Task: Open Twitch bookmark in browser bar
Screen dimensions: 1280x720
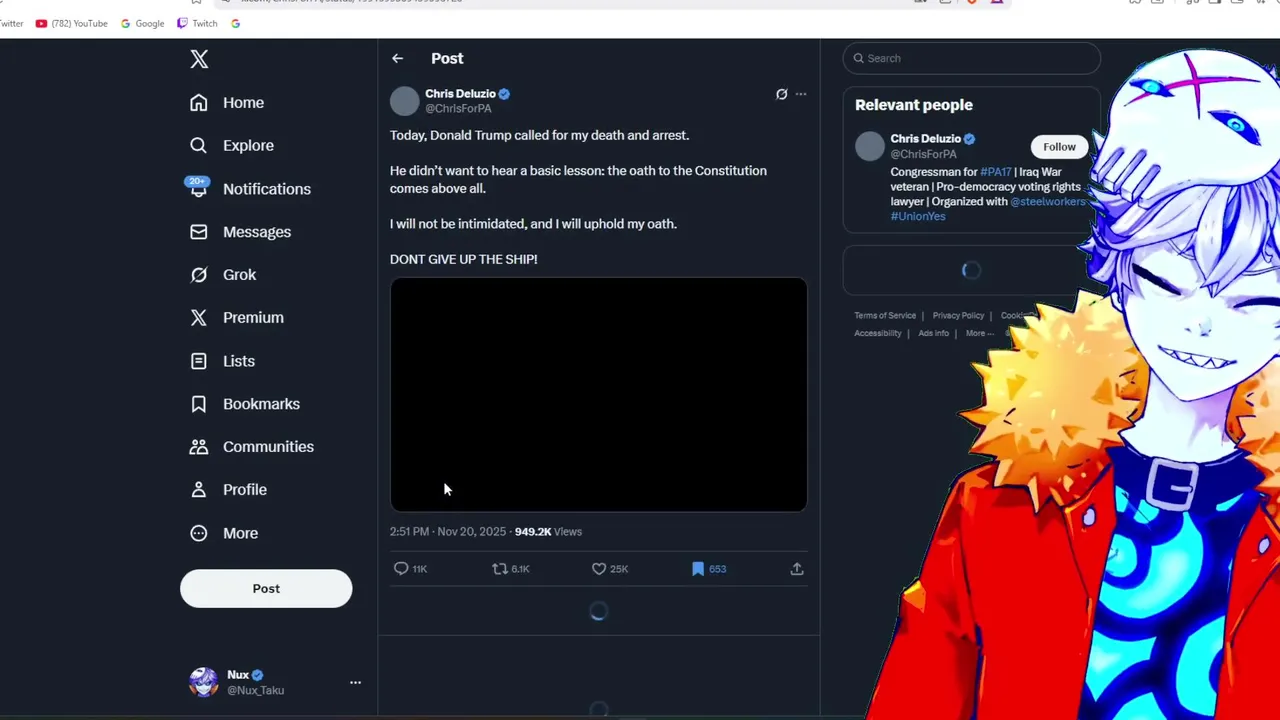Action: (197, 23)
